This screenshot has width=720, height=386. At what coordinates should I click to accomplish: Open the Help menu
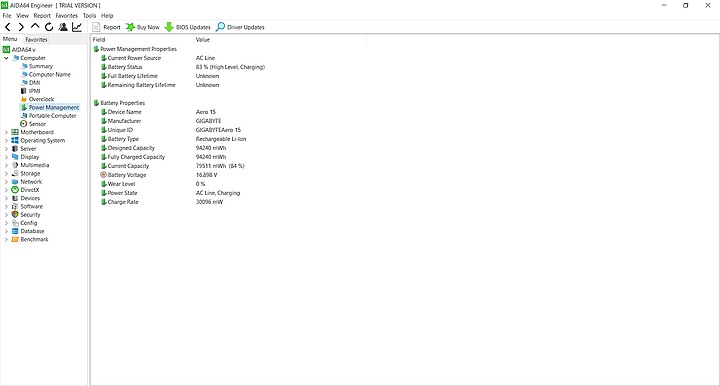click(x=107, y=16)
